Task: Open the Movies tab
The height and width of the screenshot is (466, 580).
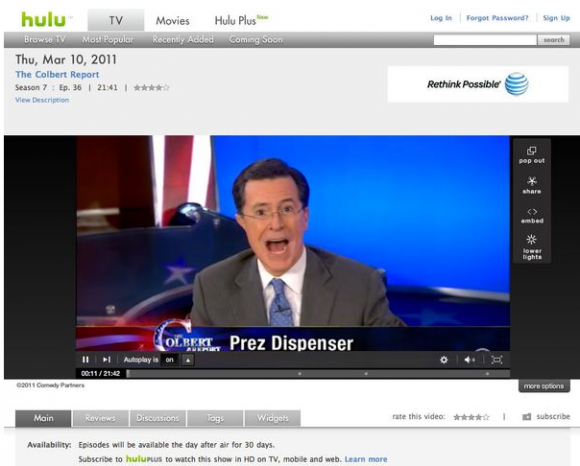Action: click(172, 20)
